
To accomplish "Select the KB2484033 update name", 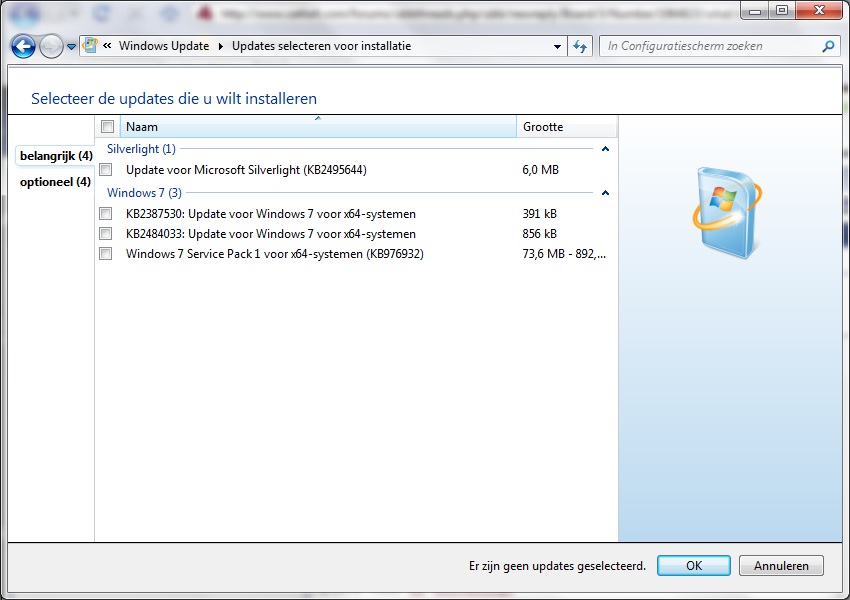I will click(271, 234).
